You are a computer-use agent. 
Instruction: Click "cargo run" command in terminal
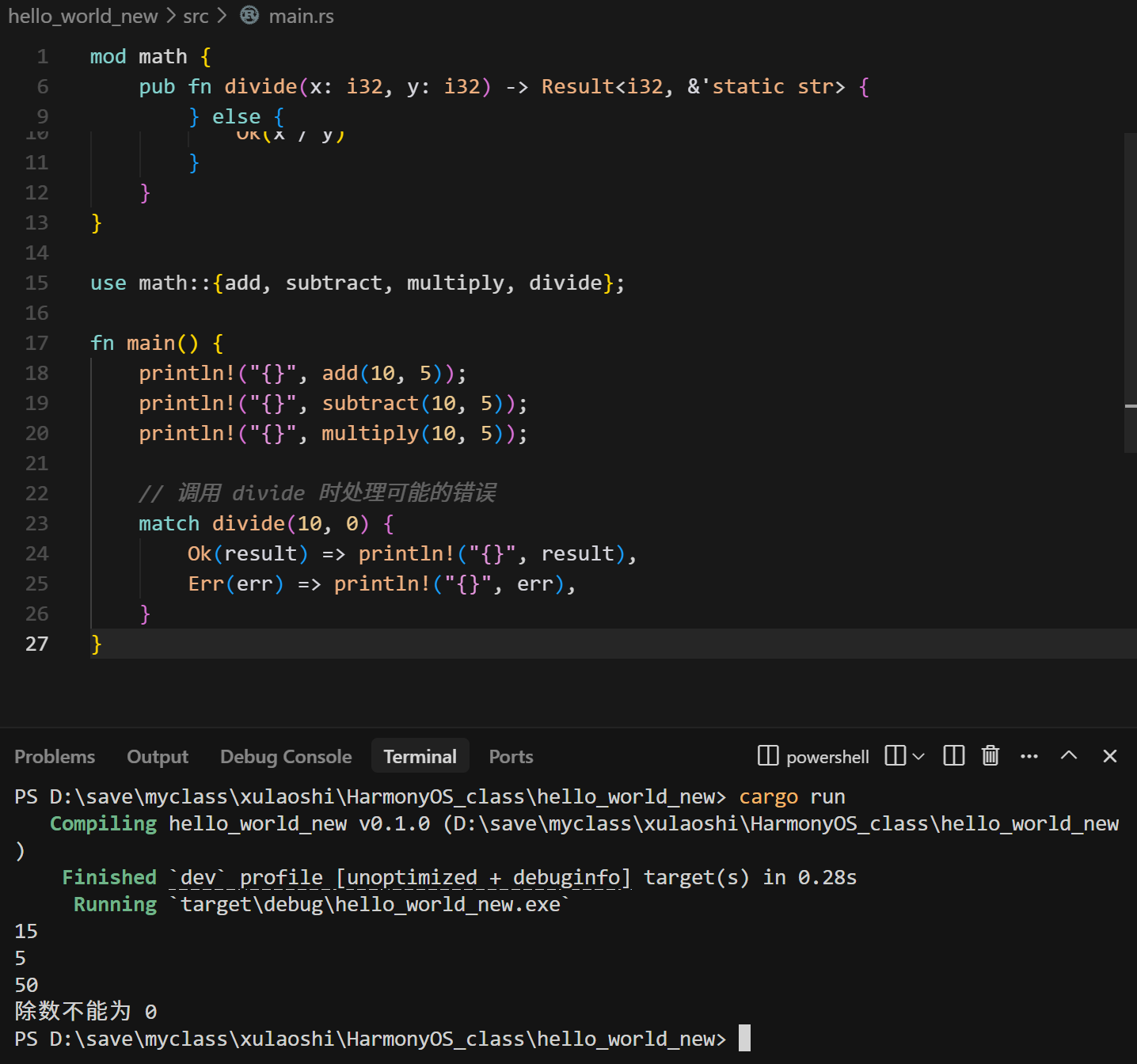[x=792, y=796]
